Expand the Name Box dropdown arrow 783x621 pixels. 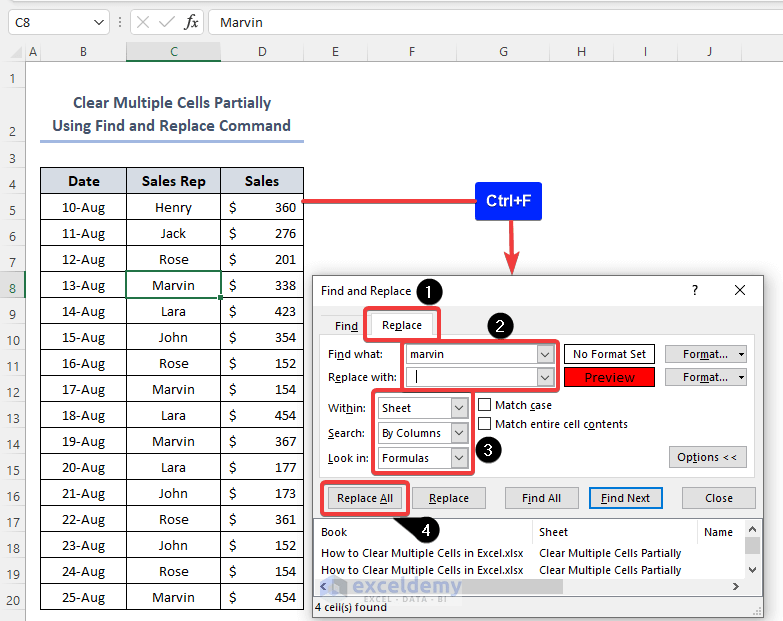(x=99, y=22)
